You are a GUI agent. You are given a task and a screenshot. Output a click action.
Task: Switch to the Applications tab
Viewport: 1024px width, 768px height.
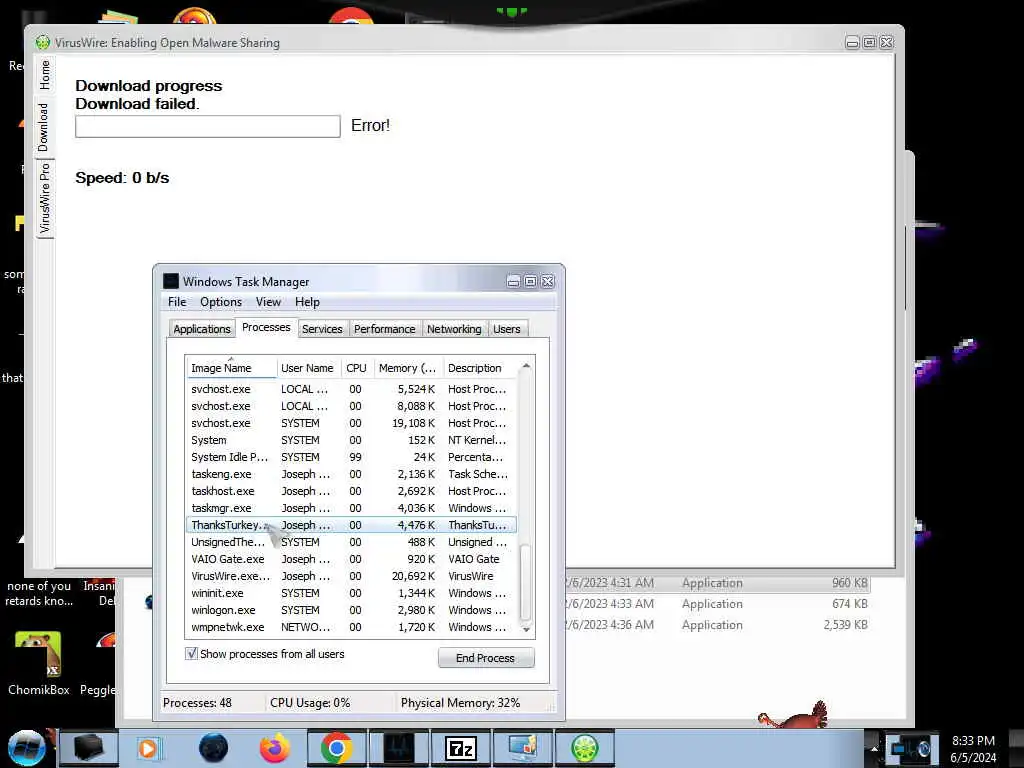[x=202, y=328]
